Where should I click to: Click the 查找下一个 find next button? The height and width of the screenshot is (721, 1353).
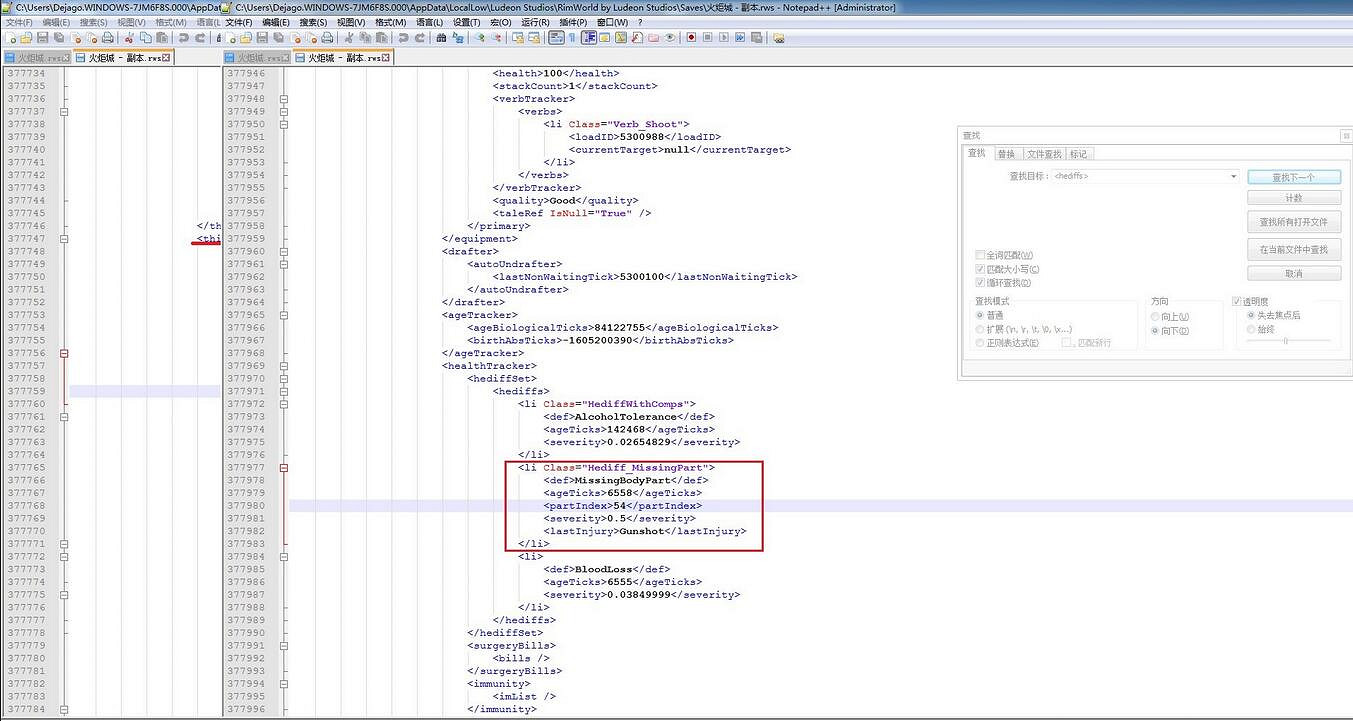coord(1293,177)
